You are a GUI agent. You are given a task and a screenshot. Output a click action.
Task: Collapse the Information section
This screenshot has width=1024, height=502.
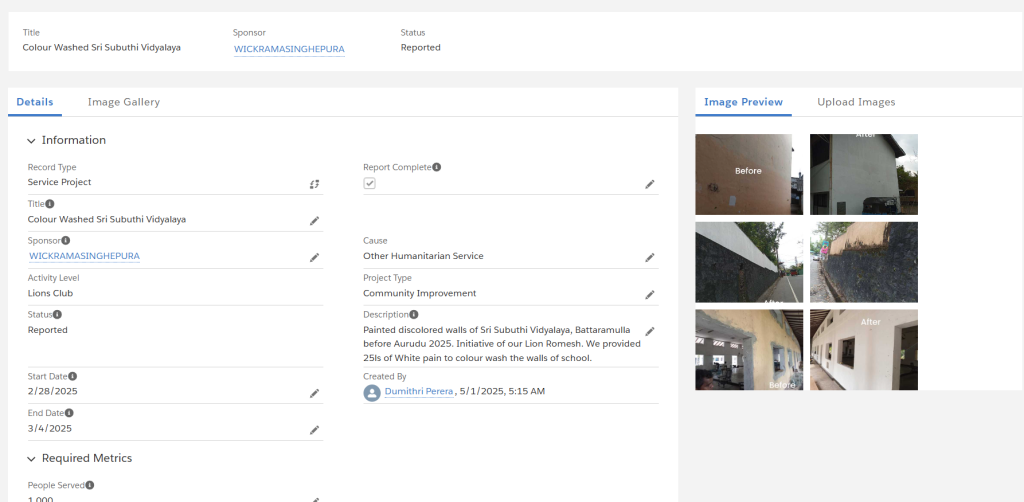31,141
